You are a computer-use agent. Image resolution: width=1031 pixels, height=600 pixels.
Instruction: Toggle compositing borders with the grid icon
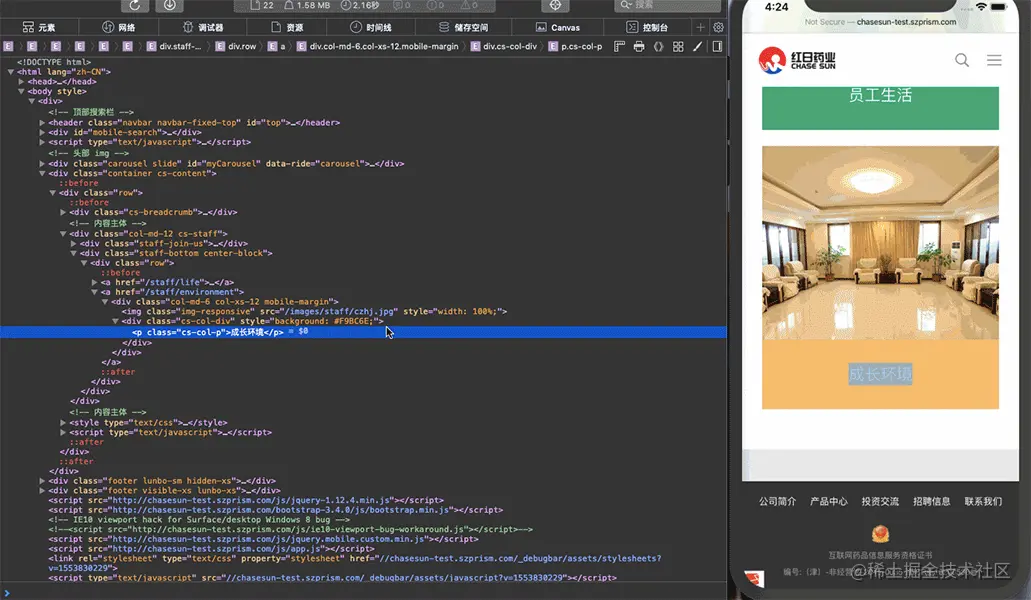[x=678, y=47]
